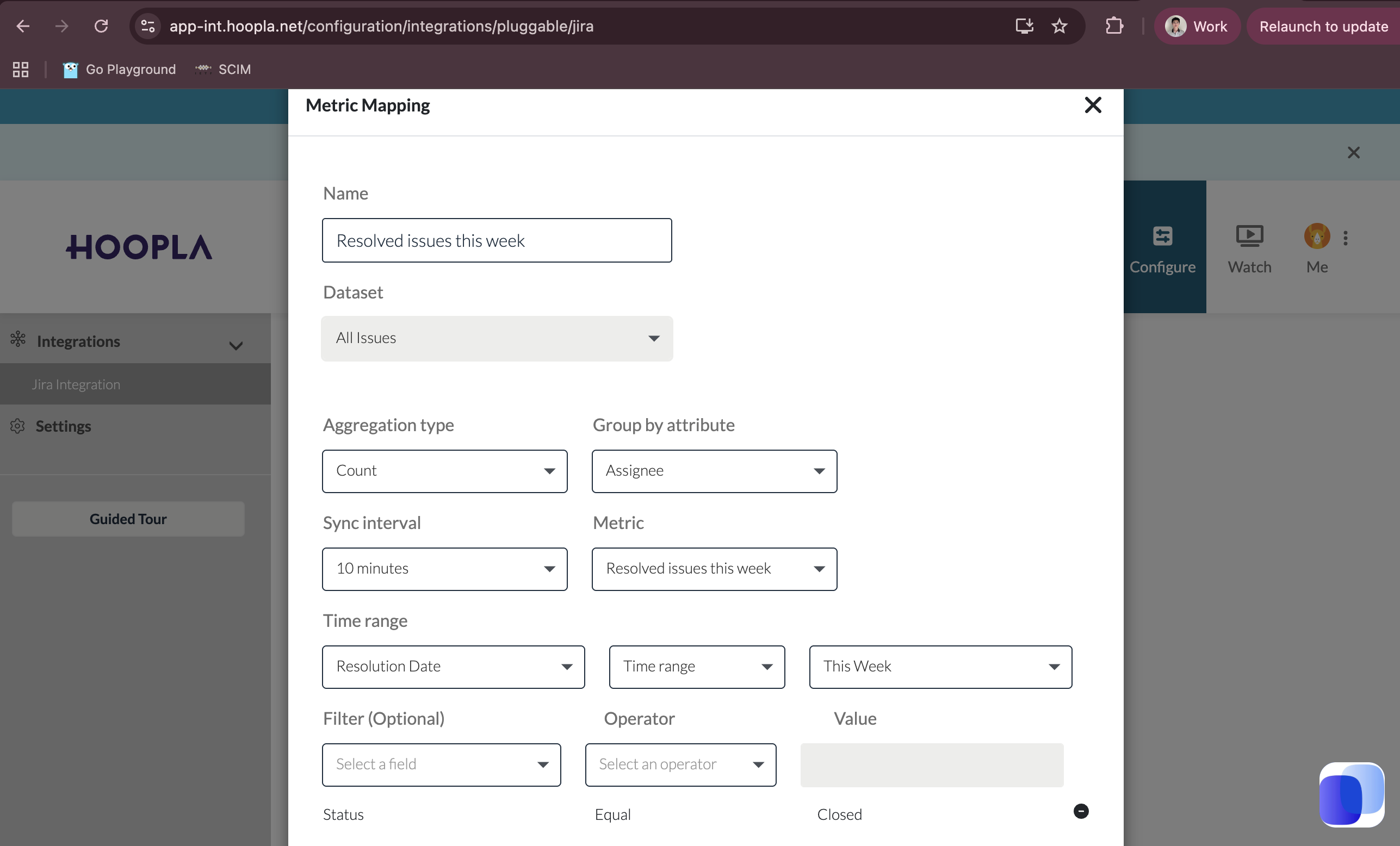The image size is (1400, 846).
Task: Open Group by attribute Assignee dropdown
Action: [714, 471]
